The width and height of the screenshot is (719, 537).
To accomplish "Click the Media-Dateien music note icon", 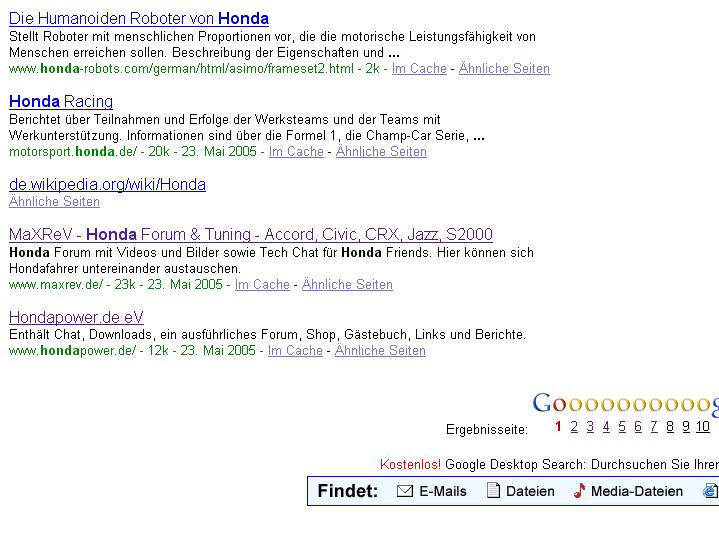I will coord(579,491).
